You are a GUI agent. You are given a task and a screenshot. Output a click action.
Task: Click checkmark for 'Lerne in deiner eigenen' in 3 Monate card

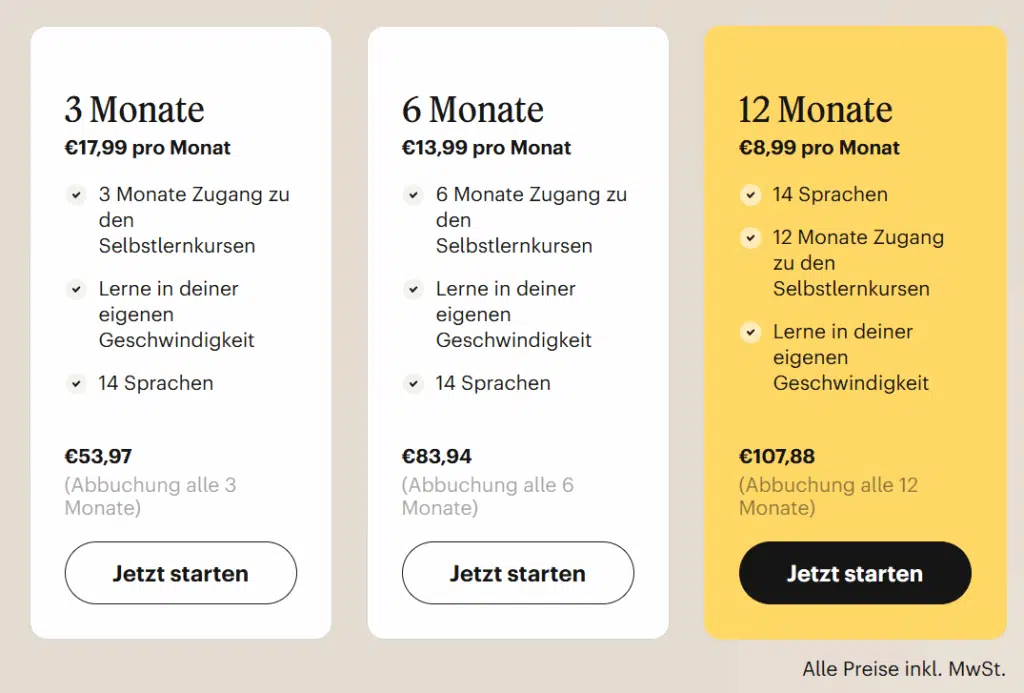76,289
